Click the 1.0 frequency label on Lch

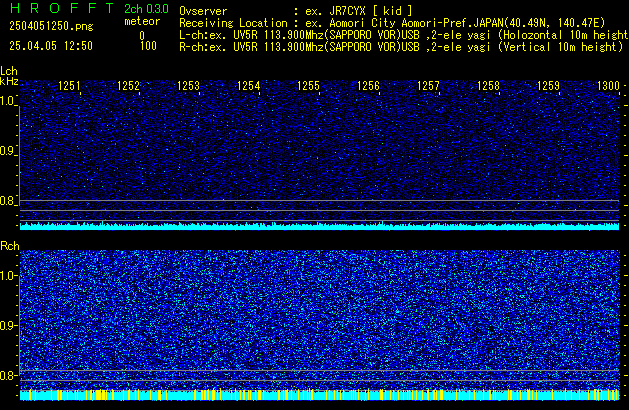pos(8,101)
